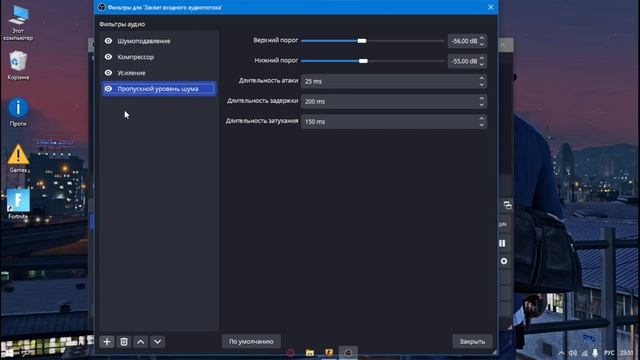Viewport: 640px width, 360px height.
Task: Open the Корзина recycle bin icon
Action: click(x=18, y=65)
